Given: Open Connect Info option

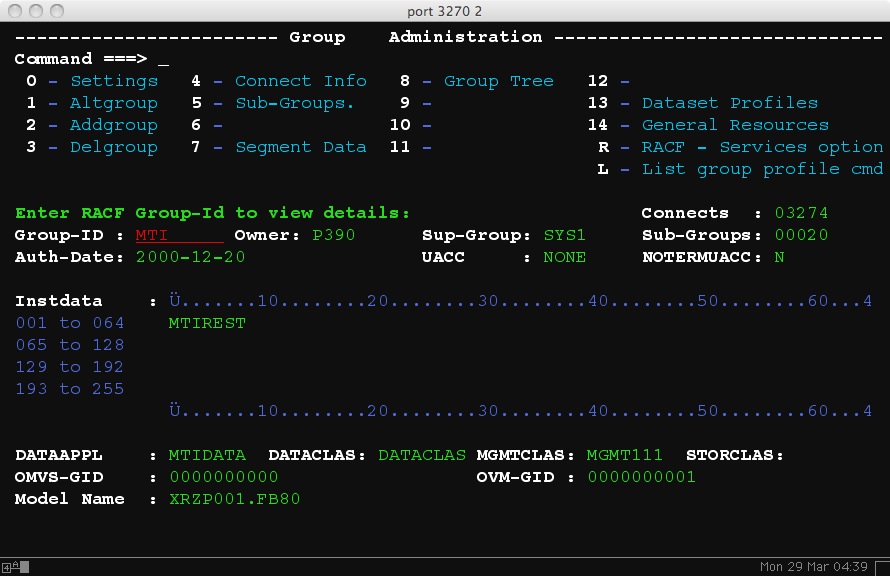Looking at the screenshot, I should [x=300, y=81].
